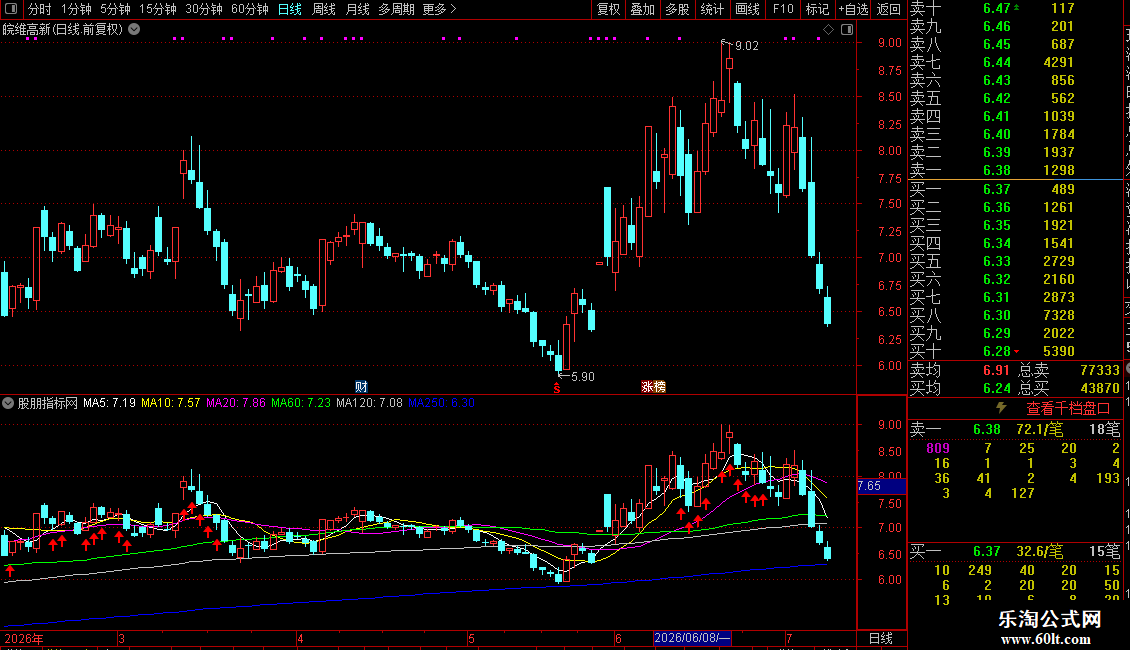Image resolution: width=1130 pixels, height=650 pixels.
Task: Open the 统计 statistics tool
Action: tap(712, 9)
